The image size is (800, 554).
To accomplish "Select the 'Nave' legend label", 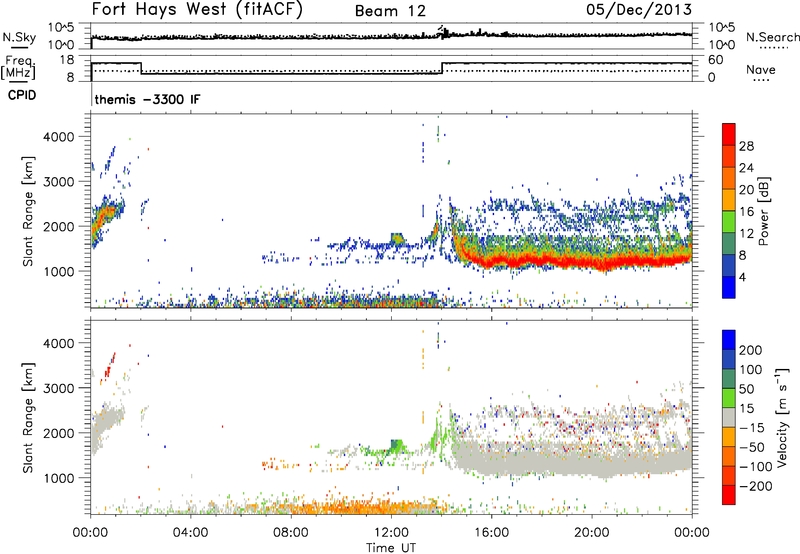I will tap(761, 70).
